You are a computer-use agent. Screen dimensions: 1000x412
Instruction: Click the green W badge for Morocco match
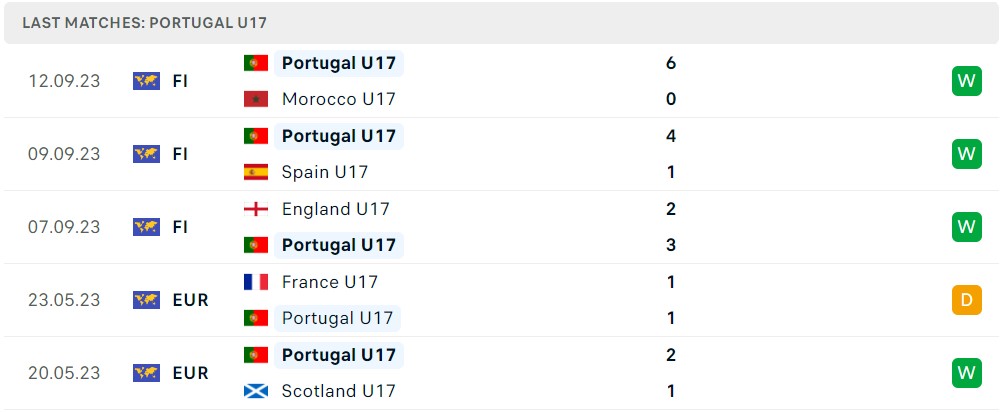click(966, 81)
